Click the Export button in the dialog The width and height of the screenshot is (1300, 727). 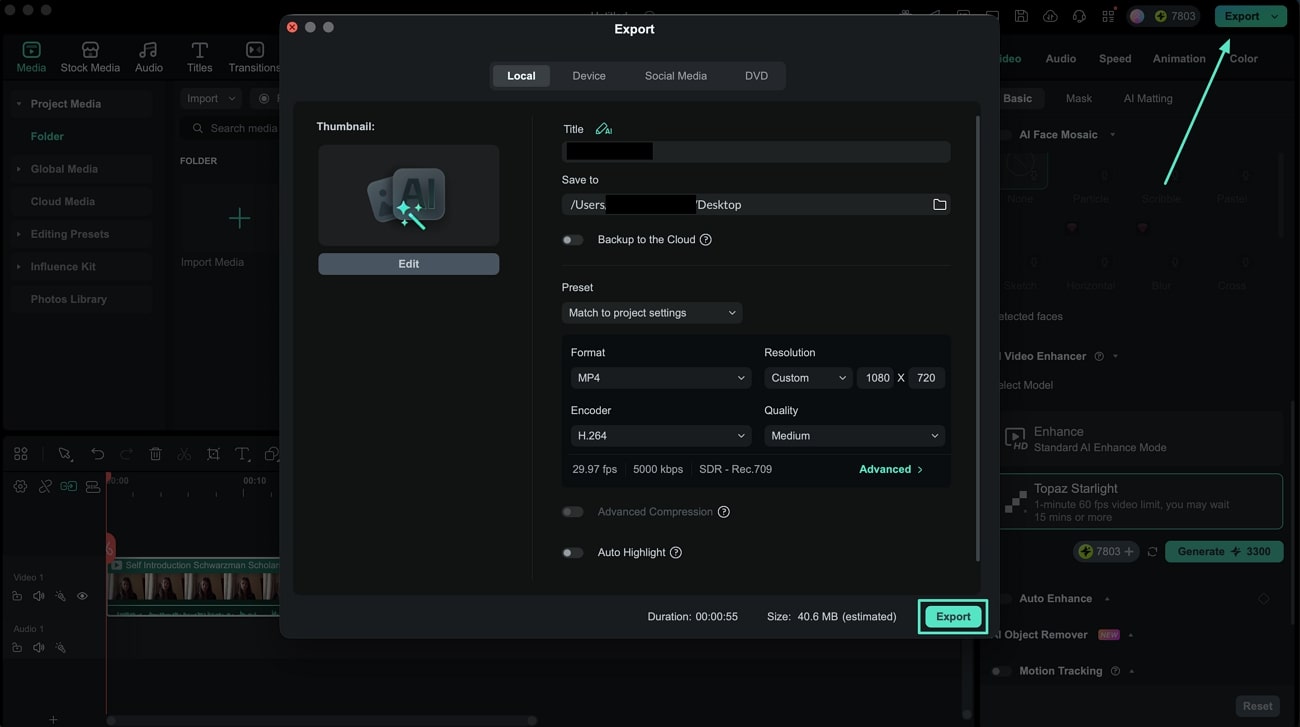(x=952, y=616)
